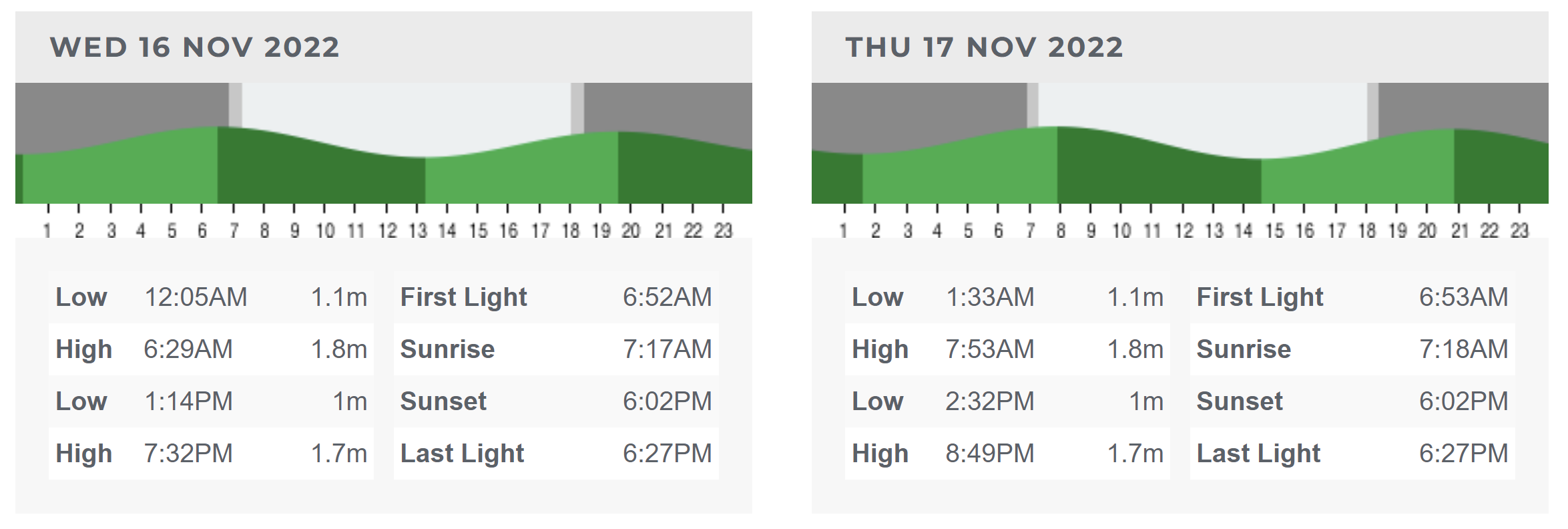Click hour 20 on Wednesday's tide timeline

point(631,230)
